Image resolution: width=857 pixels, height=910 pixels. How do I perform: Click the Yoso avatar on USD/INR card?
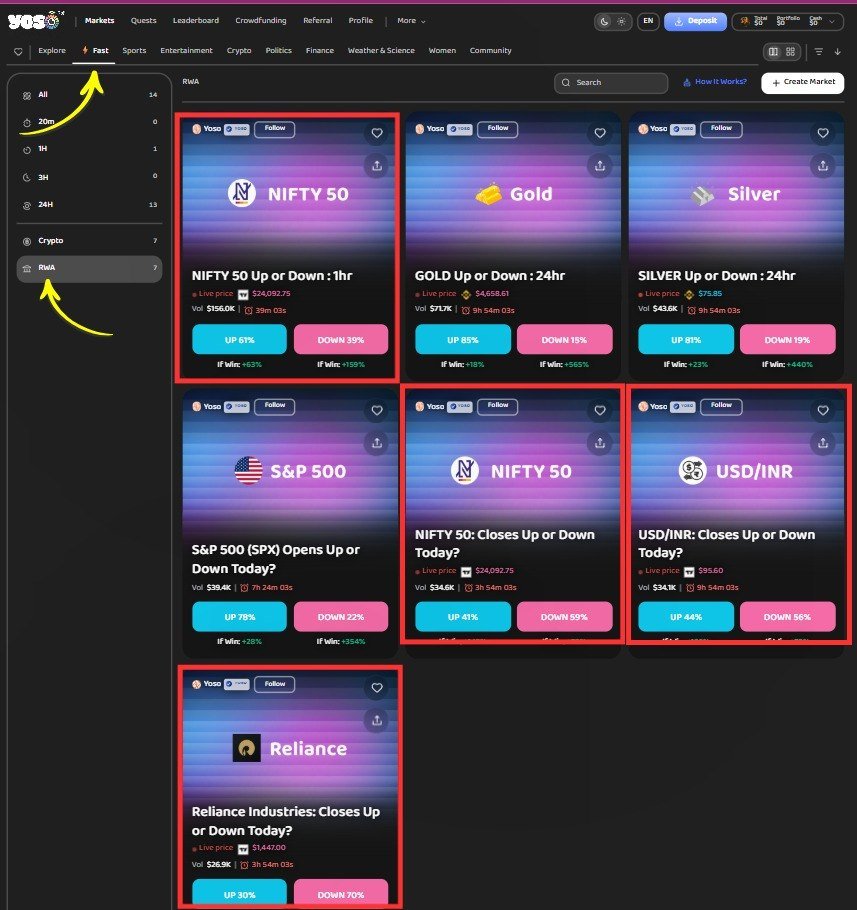[643, 406]
